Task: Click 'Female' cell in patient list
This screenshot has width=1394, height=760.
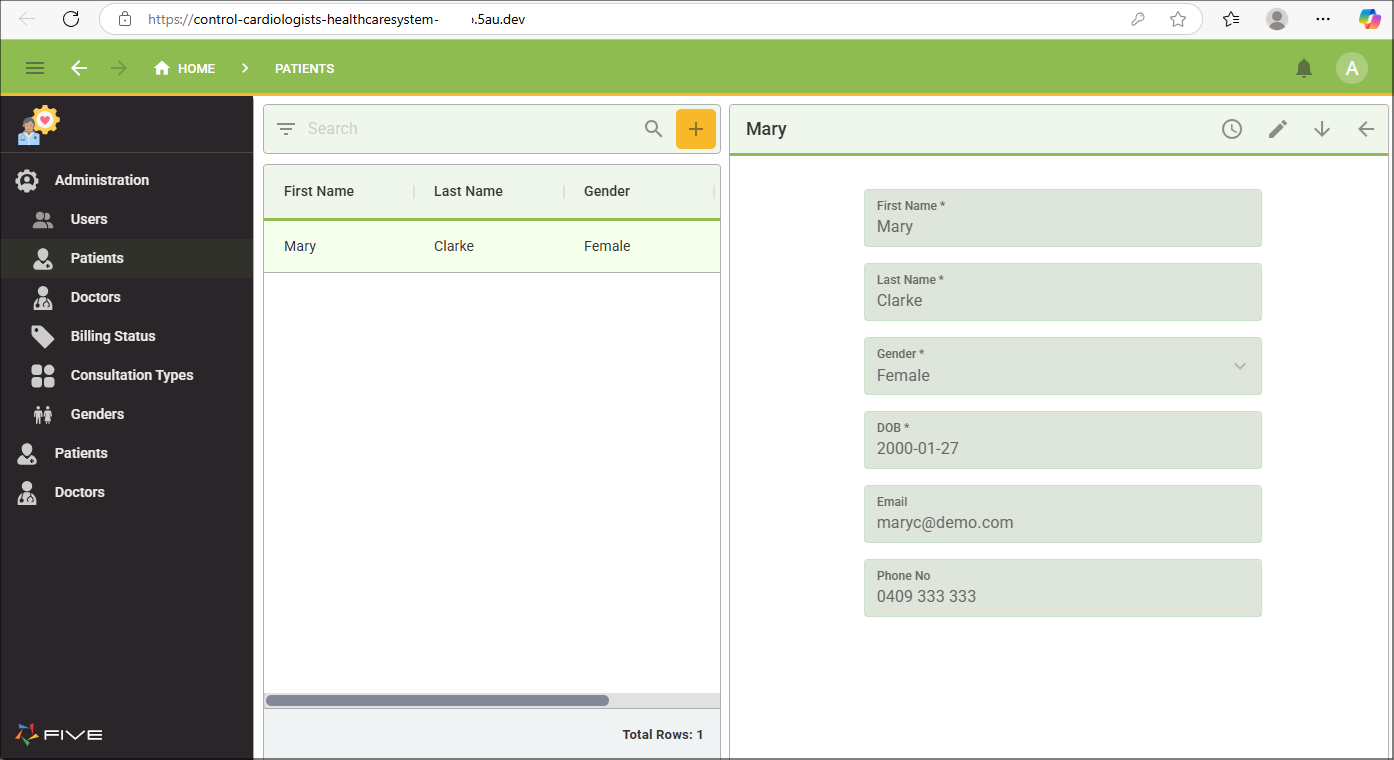Action: [x=607, y=246]
